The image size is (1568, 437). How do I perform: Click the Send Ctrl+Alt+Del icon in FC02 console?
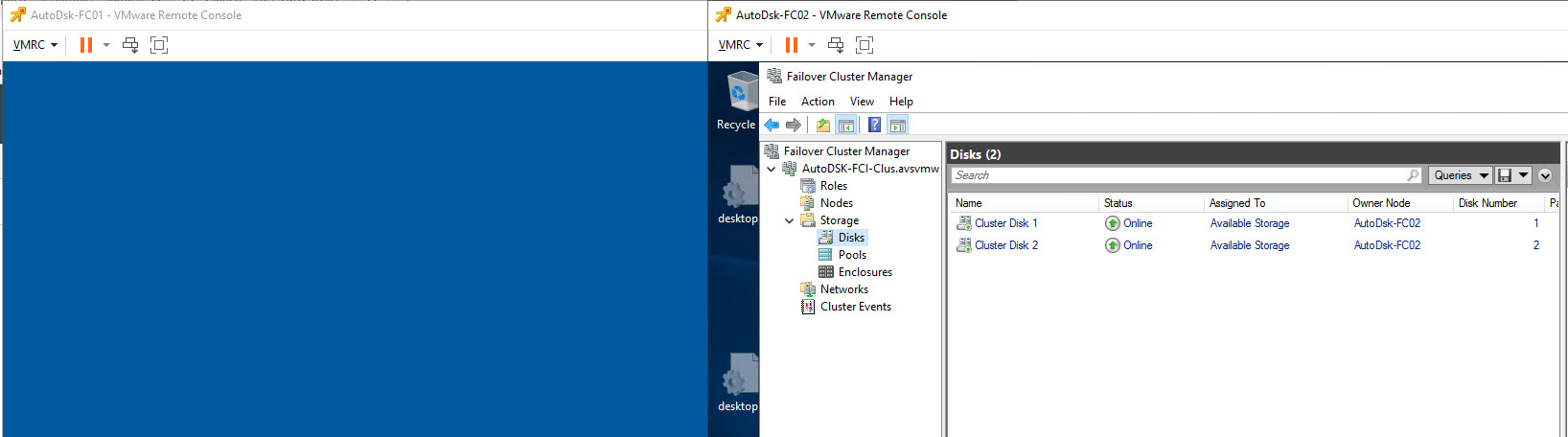point(836,45)
